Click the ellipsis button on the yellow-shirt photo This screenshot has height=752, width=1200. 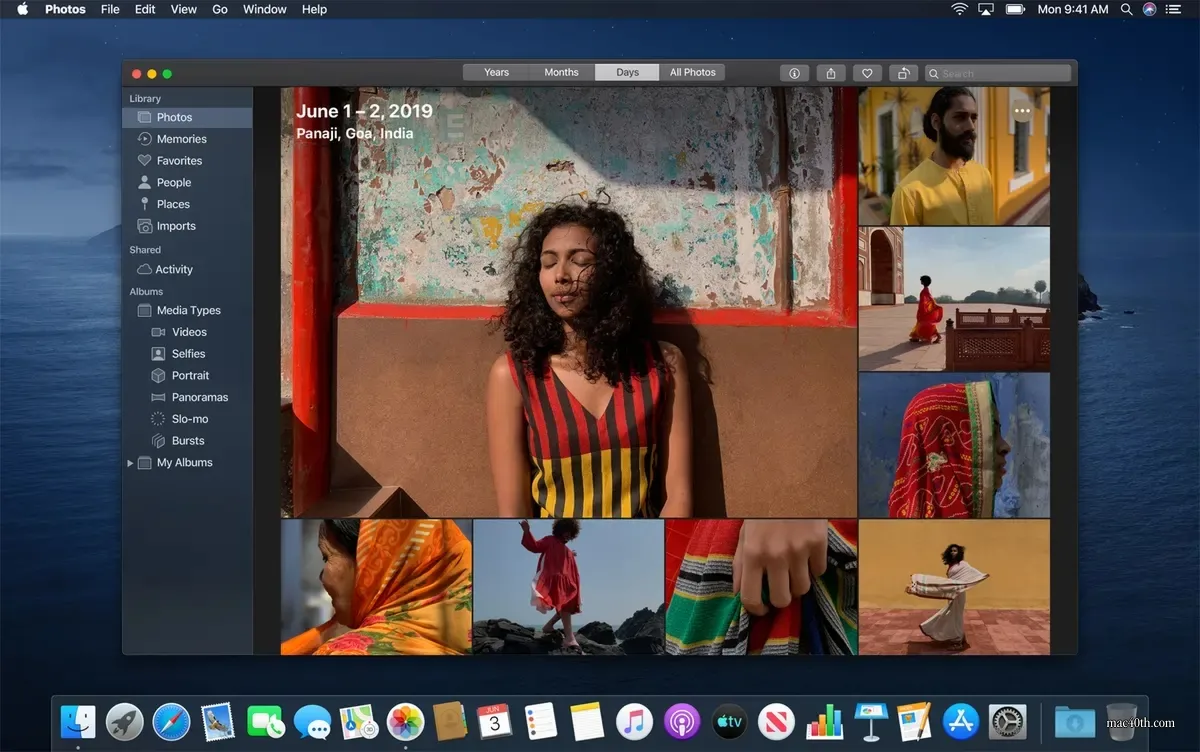tap(1023, 112)
